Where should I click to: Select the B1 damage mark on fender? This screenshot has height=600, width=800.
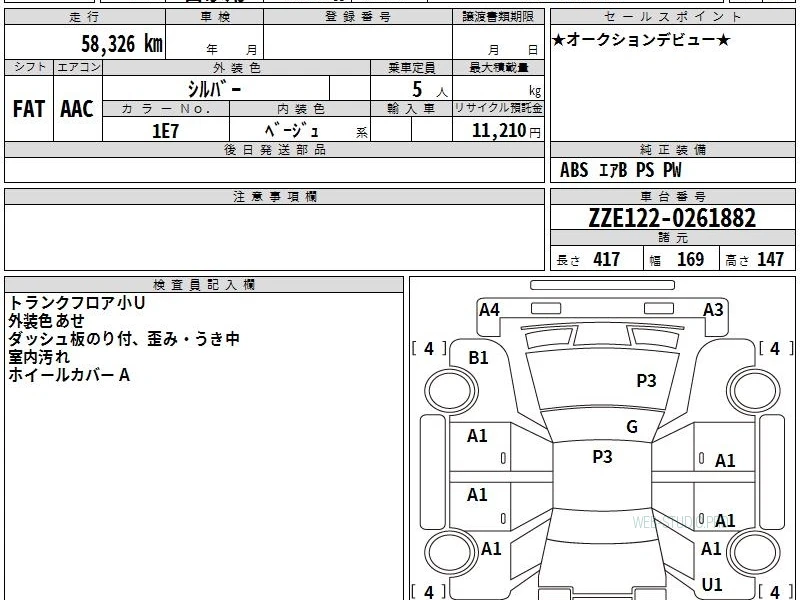pos(478,358)
